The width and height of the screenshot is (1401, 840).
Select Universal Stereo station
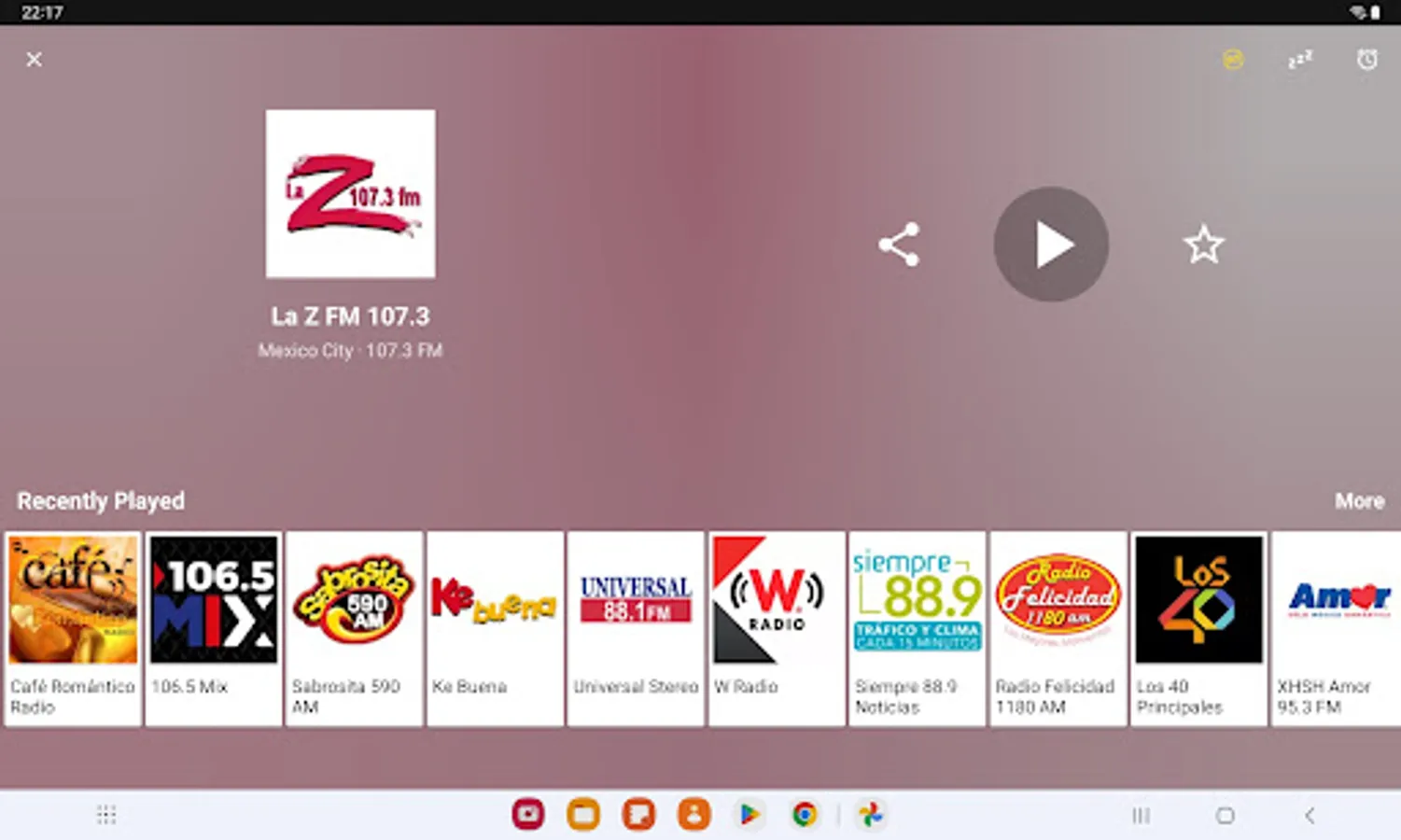coord(636,628)
